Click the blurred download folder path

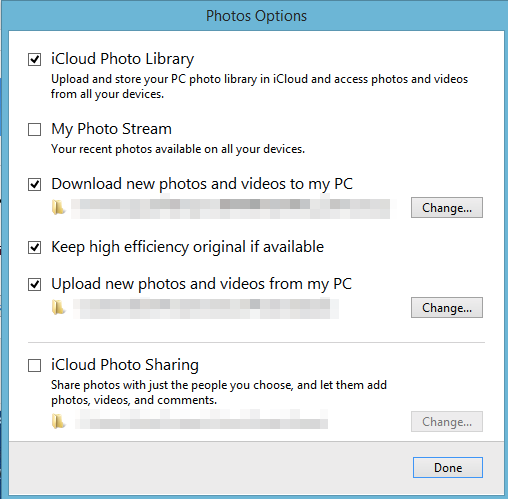(231, 209)
